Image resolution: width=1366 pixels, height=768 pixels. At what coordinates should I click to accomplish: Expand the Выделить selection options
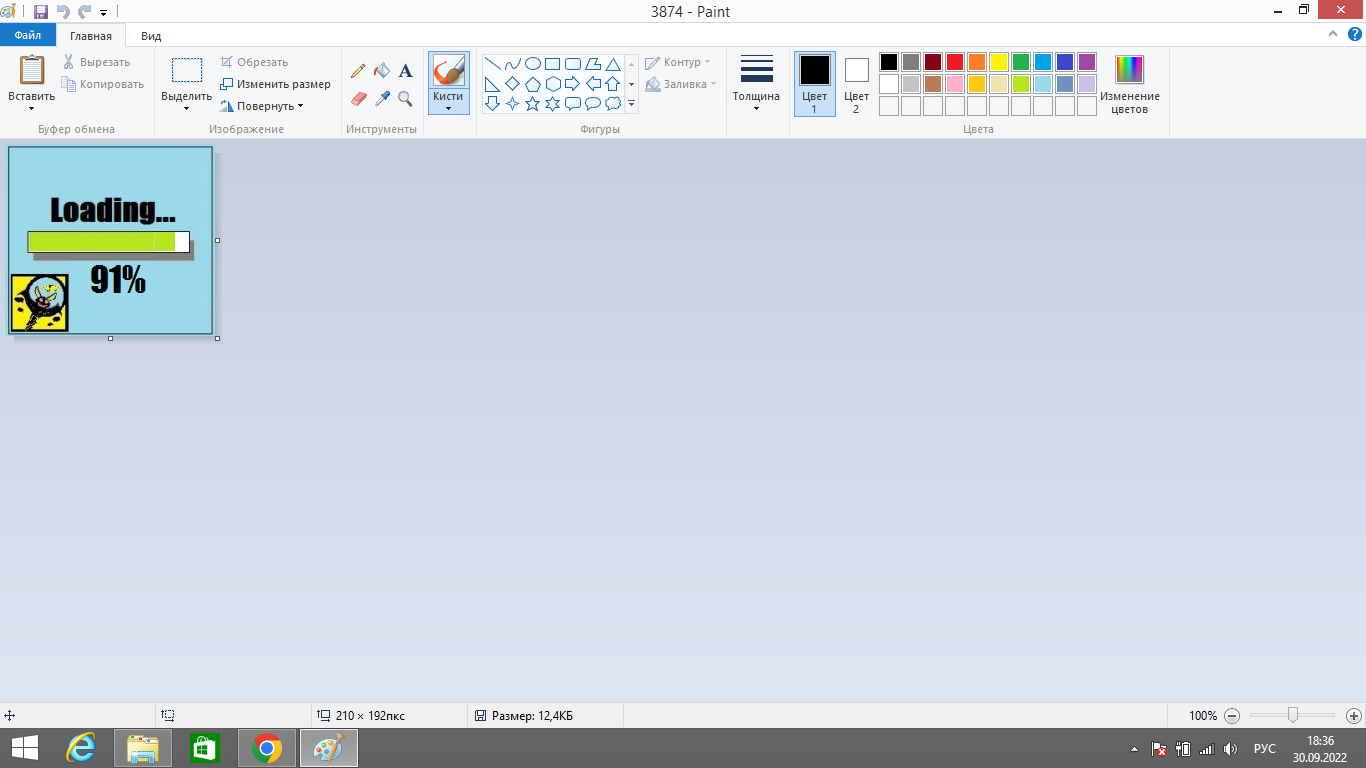tap(186, 103)
